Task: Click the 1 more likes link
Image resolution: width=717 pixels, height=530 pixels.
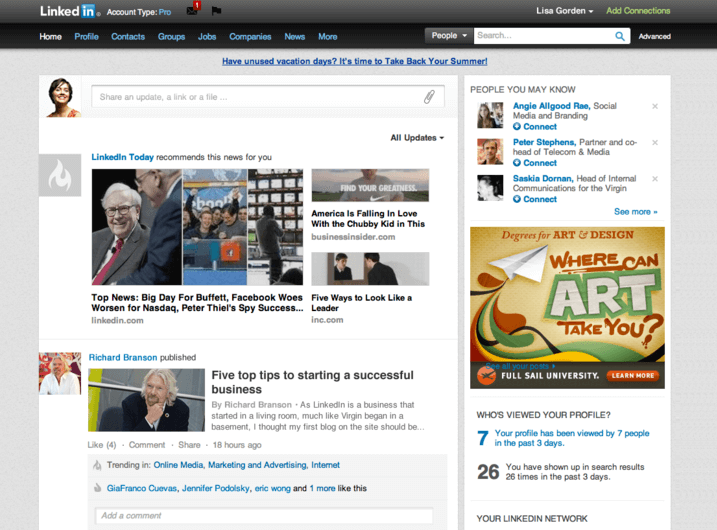Action: (322, 488)
